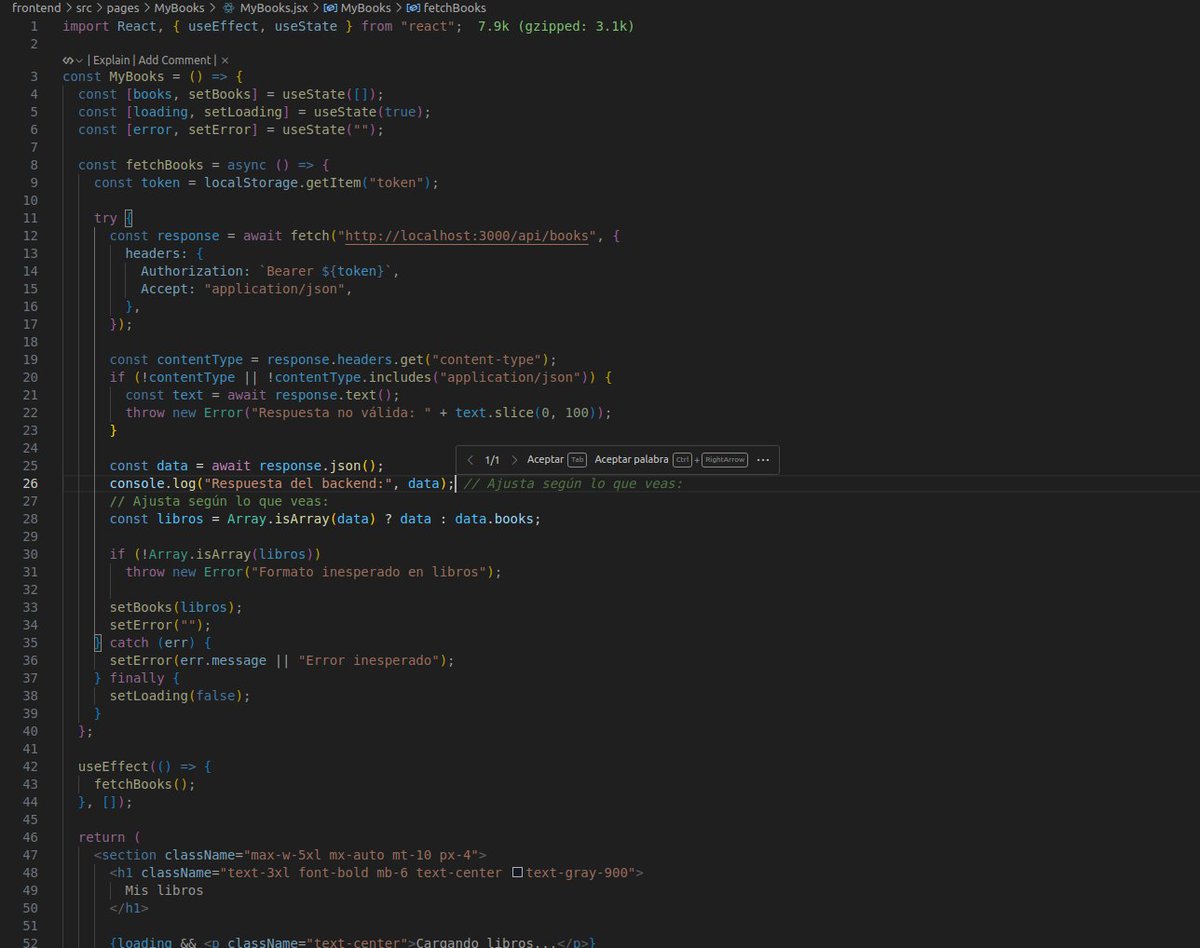Click the ghost text comment after console.log line
Viewport: 1200px width, 948px height.
(x=573, y=484)
